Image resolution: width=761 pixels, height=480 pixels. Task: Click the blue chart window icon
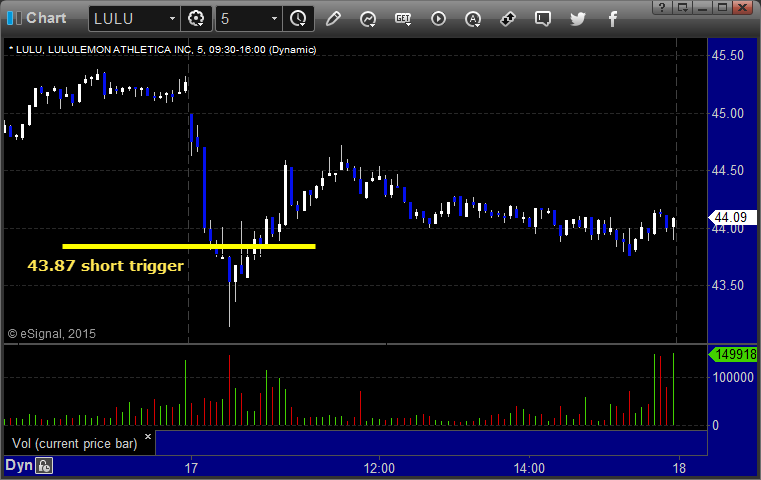[14, 18]
